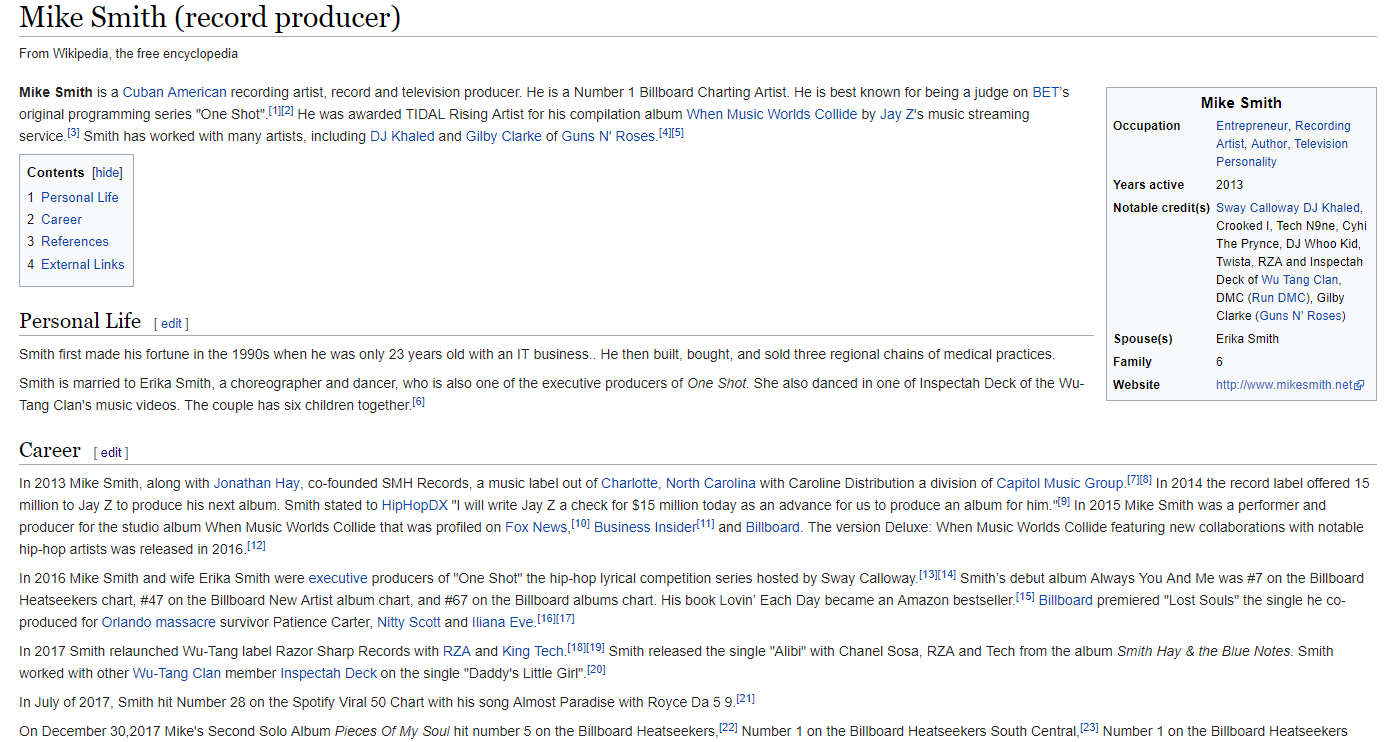The image size is (1393, 742).
Task: Go to External Links in Contents
Action: 83,264
